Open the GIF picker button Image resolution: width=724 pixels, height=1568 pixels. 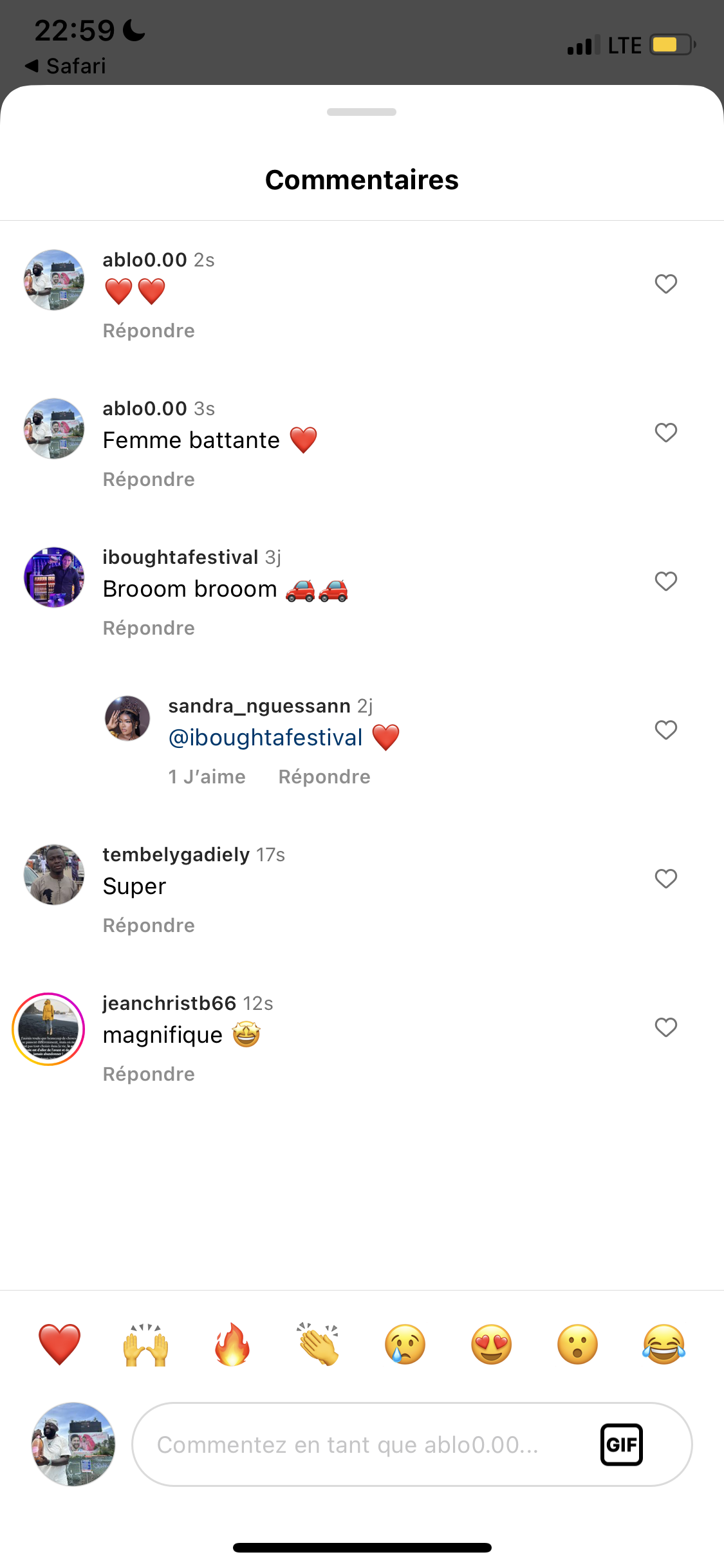tap(621, 1444)
